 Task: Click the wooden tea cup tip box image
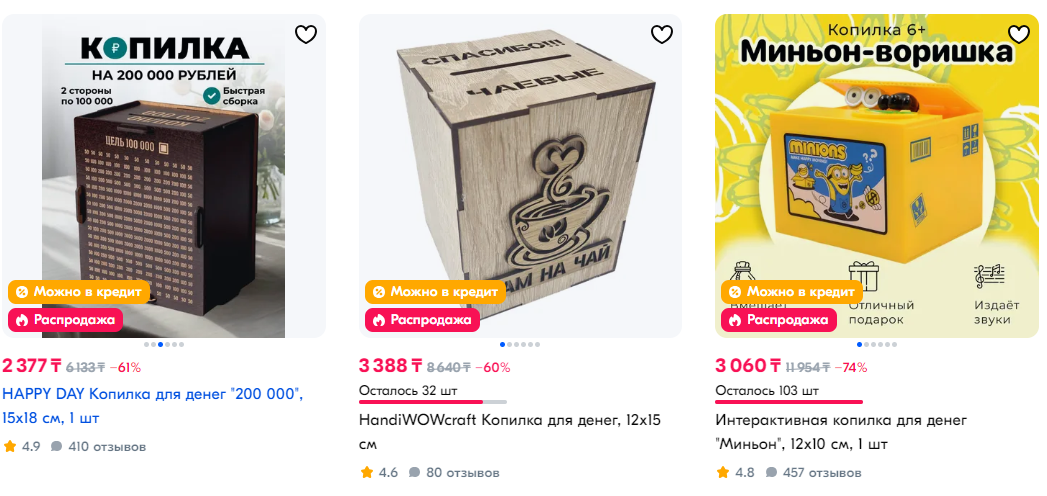pyautogui.click(x=520, y=176)
